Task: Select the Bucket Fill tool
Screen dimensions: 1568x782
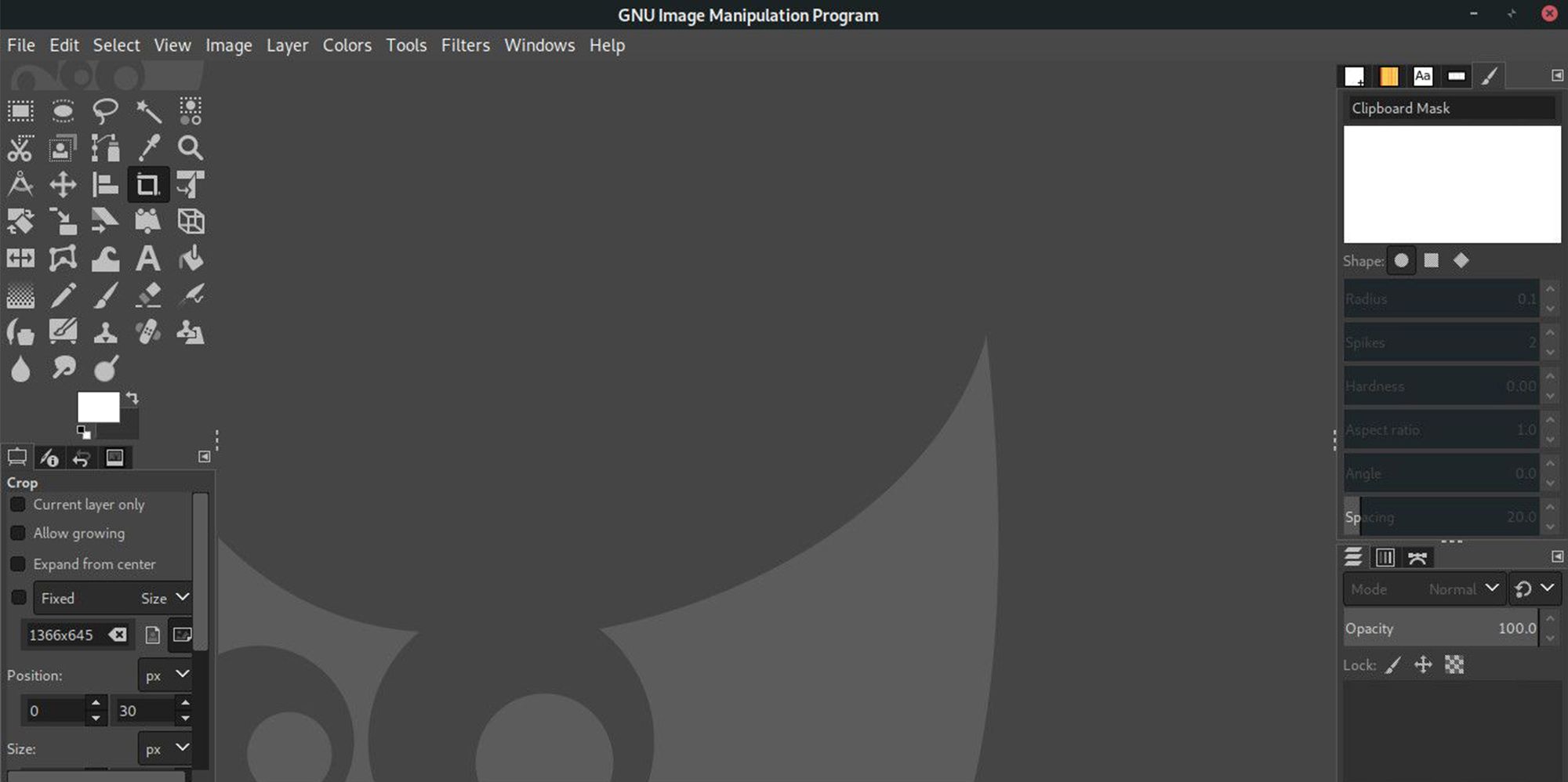Action: tap(190, 259)
